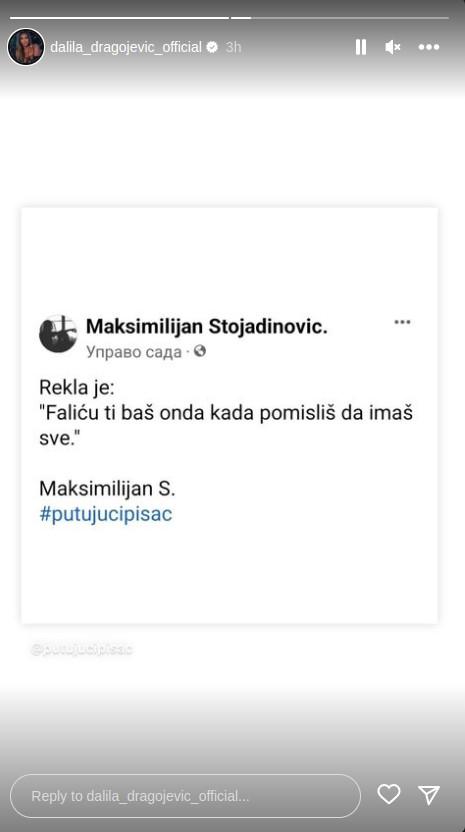Open the #putujucipisac hashtag
The width and height of the screenshot is (465, 832).
point(106,514)
